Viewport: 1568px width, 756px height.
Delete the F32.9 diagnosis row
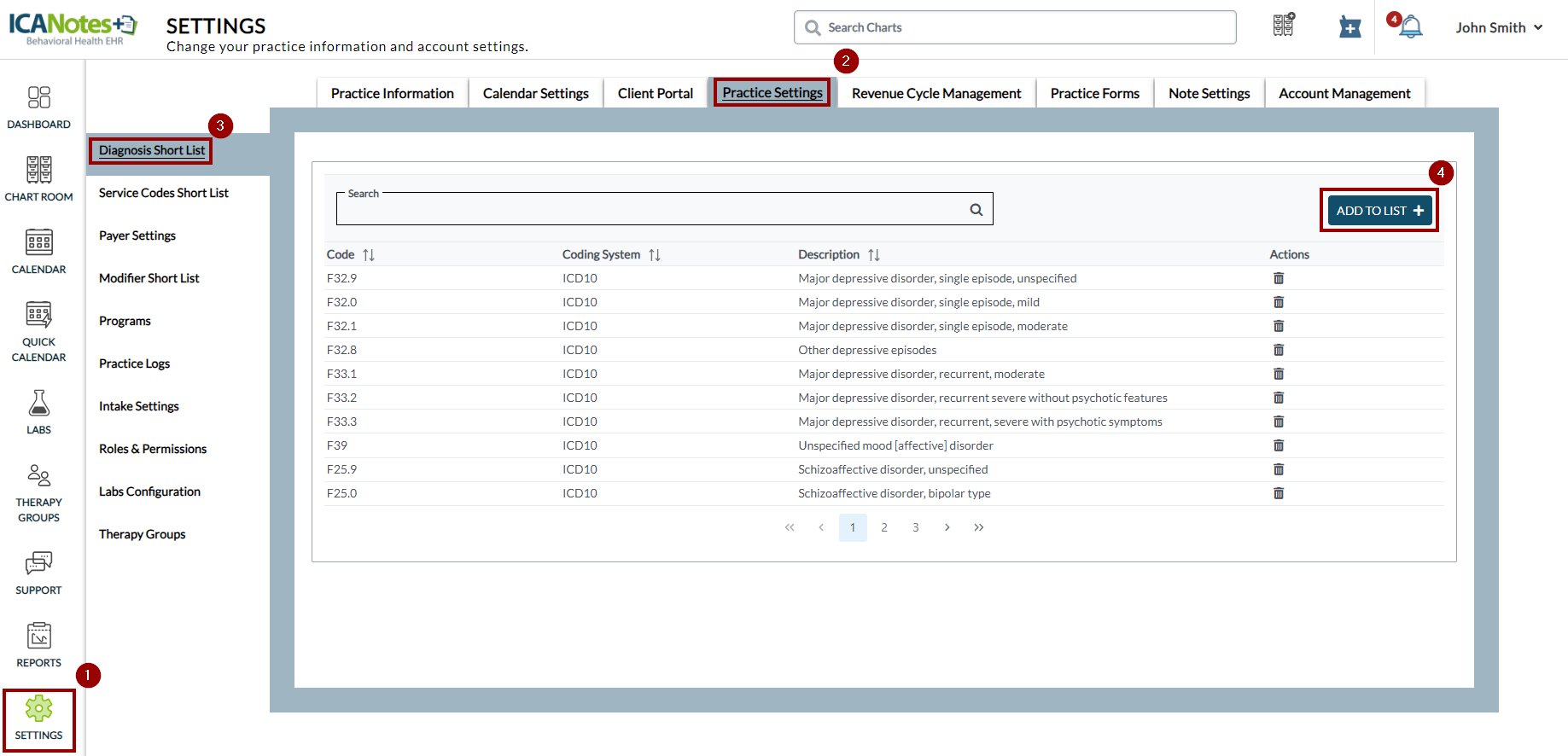pos(1278,278)
